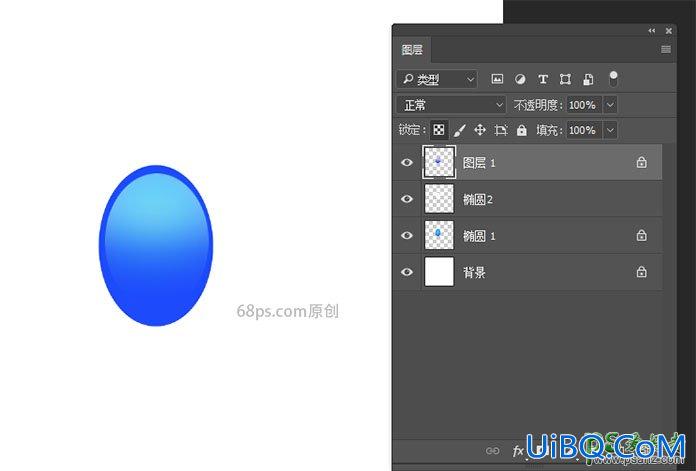Filter layers by adjustment layer icon
696x471 pixels.
pyautogui.click(x=520, y=79)
